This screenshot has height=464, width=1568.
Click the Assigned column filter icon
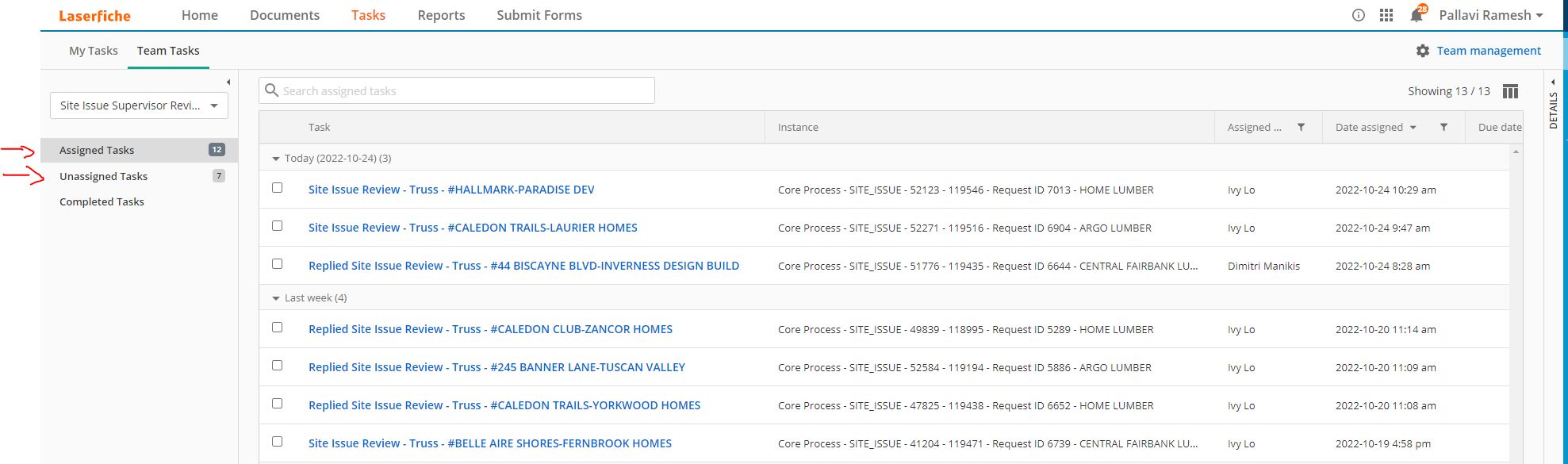pyautogui.click(x=1301, y=127)
